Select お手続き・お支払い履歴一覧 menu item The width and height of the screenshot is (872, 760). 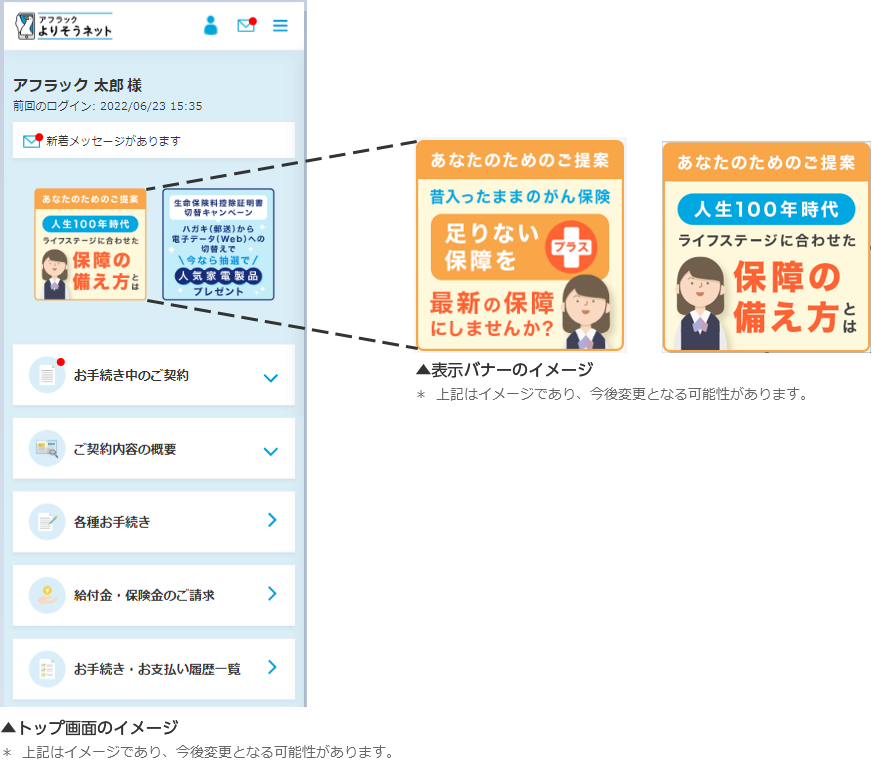click(x=157, y=669)
